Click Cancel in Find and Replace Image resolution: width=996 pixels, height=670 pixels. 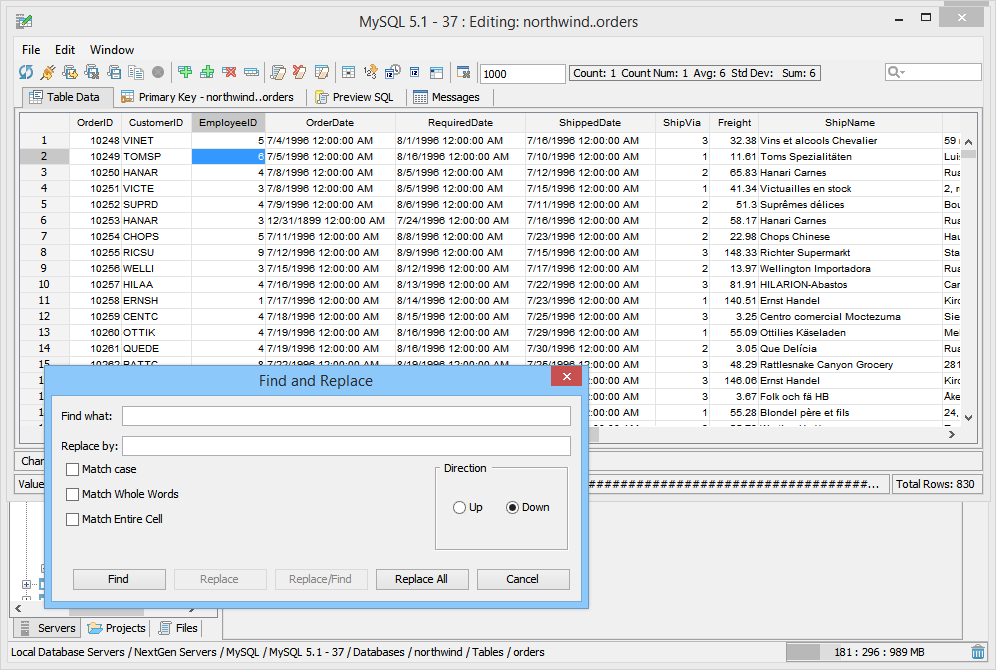click(523, 579)
